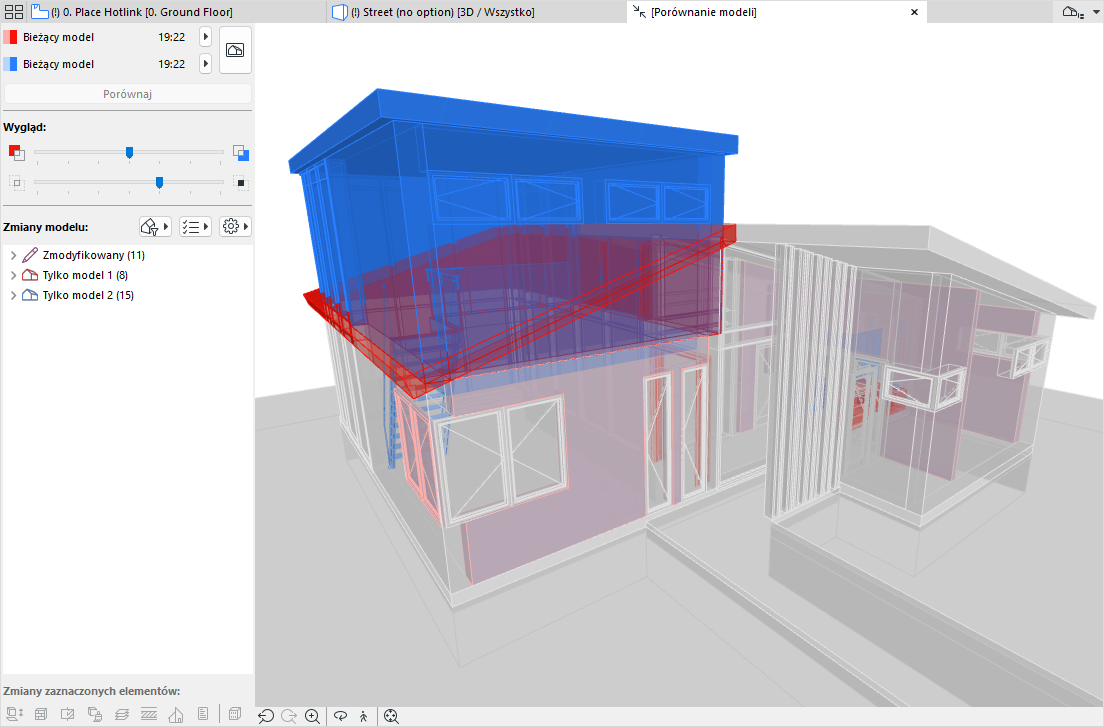Switch to the Street 3D / Wszystko tab
This screenshot has height=727, width=1104.
pyautogui.click(x=440, y=12)
